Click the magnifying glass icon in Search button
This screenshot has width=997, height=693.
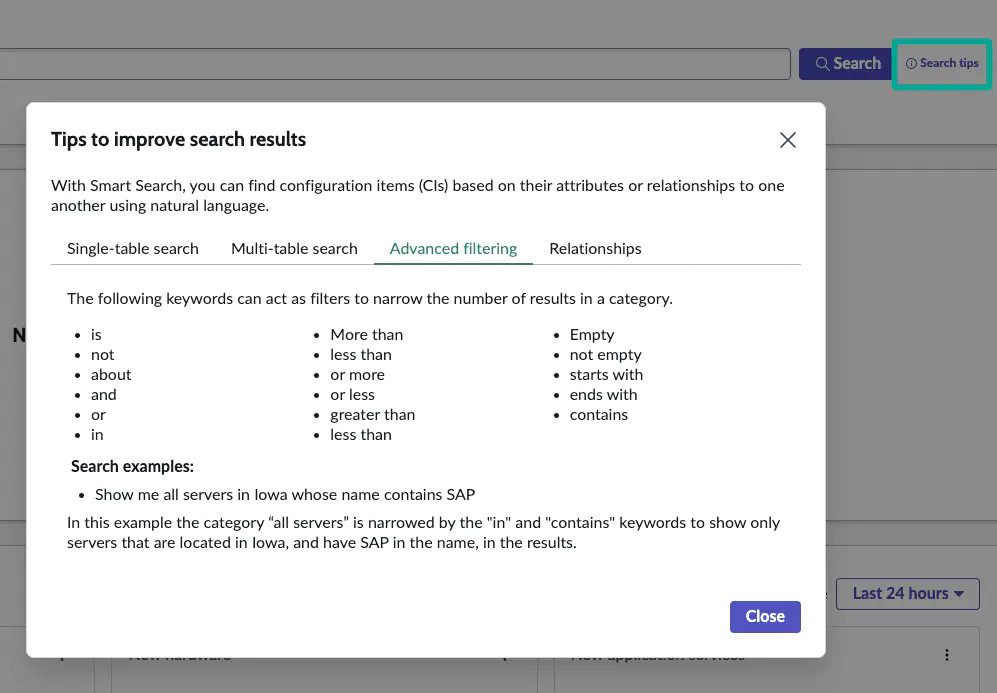point(822,64)
